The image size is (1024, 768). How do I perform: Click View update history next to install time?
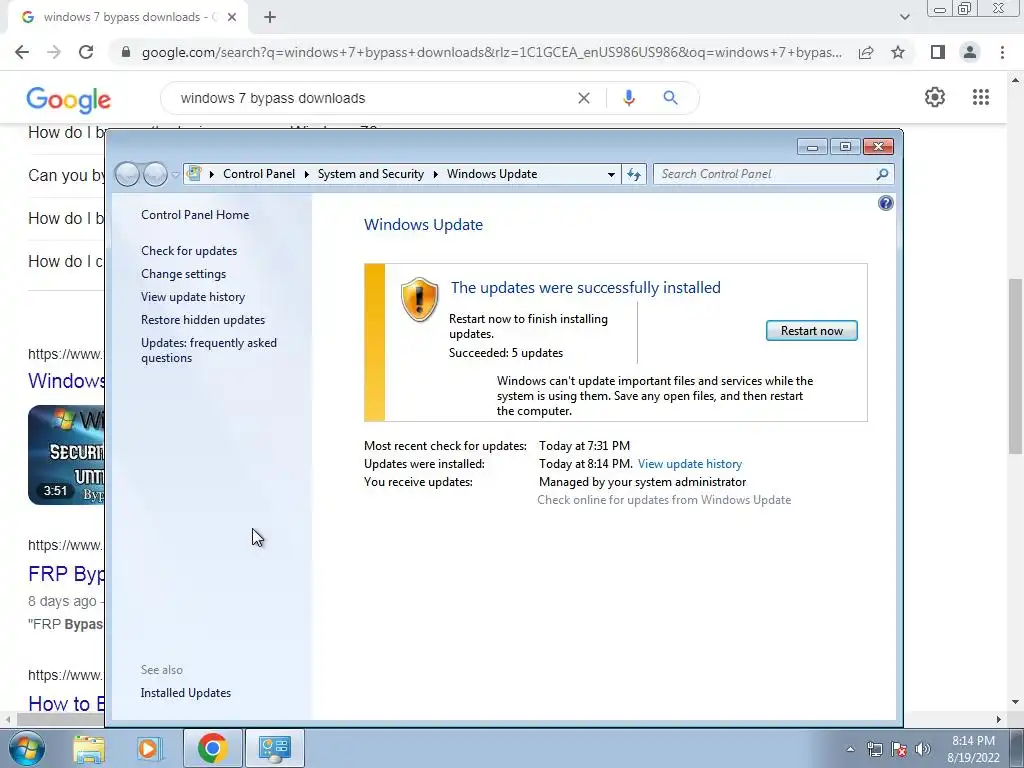(x=690, y=464)
